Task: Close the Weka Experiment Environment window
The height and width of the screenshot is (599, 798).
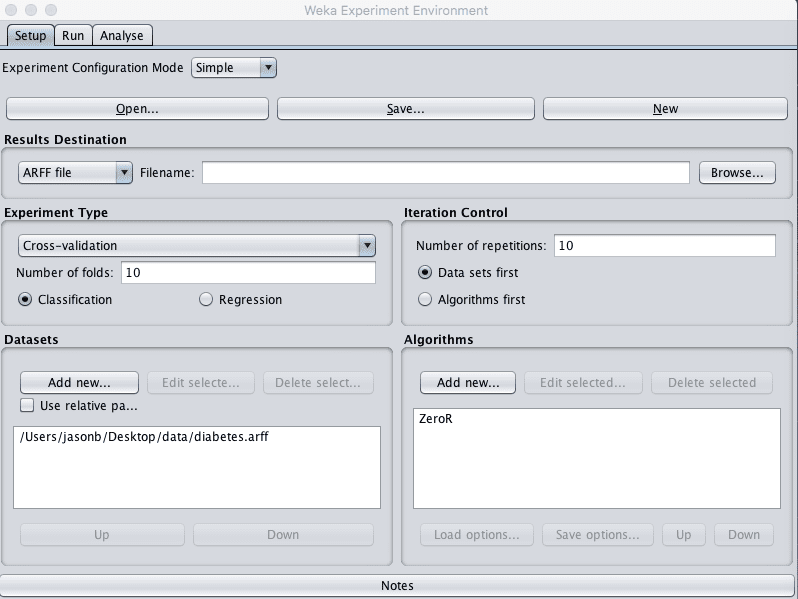Action: click(x=11, y=10)
